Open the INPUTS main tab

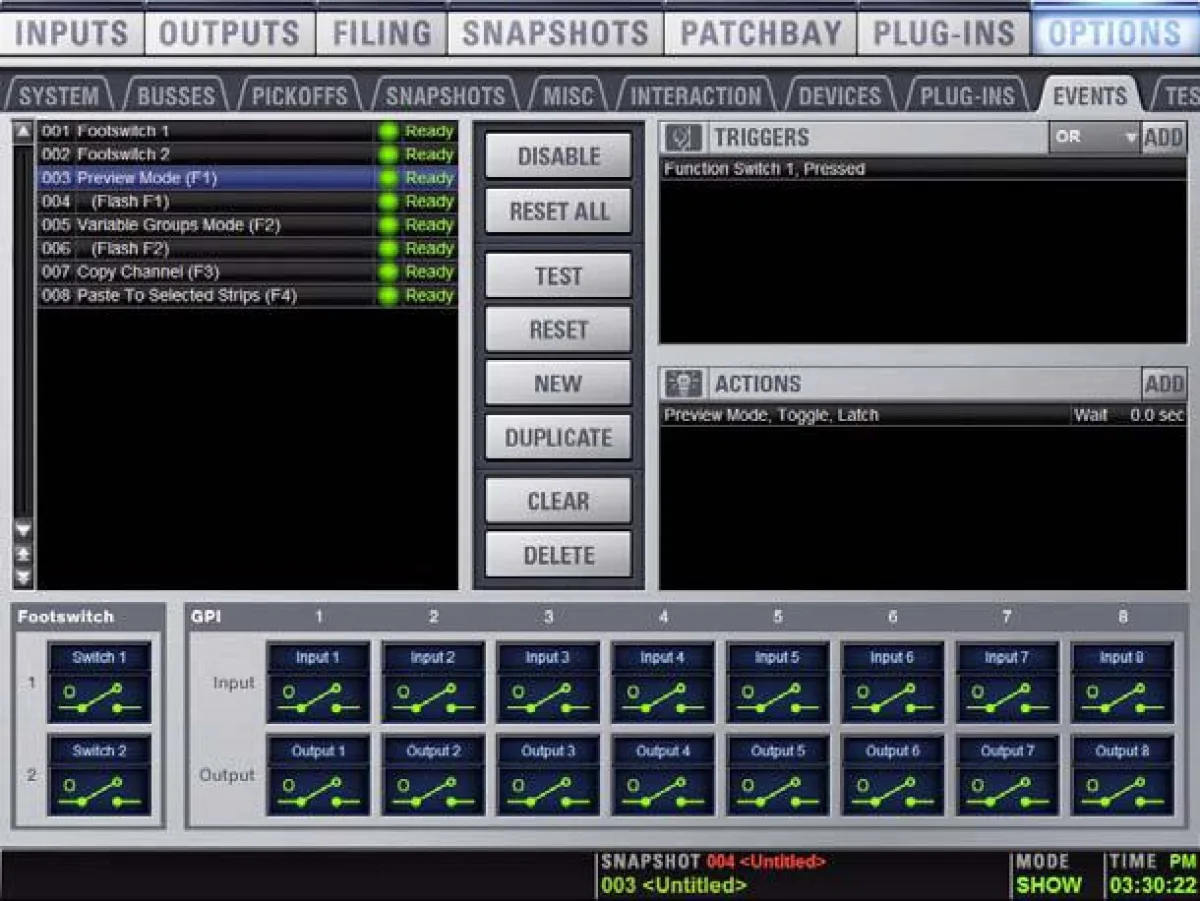click(x=72, y=33)
